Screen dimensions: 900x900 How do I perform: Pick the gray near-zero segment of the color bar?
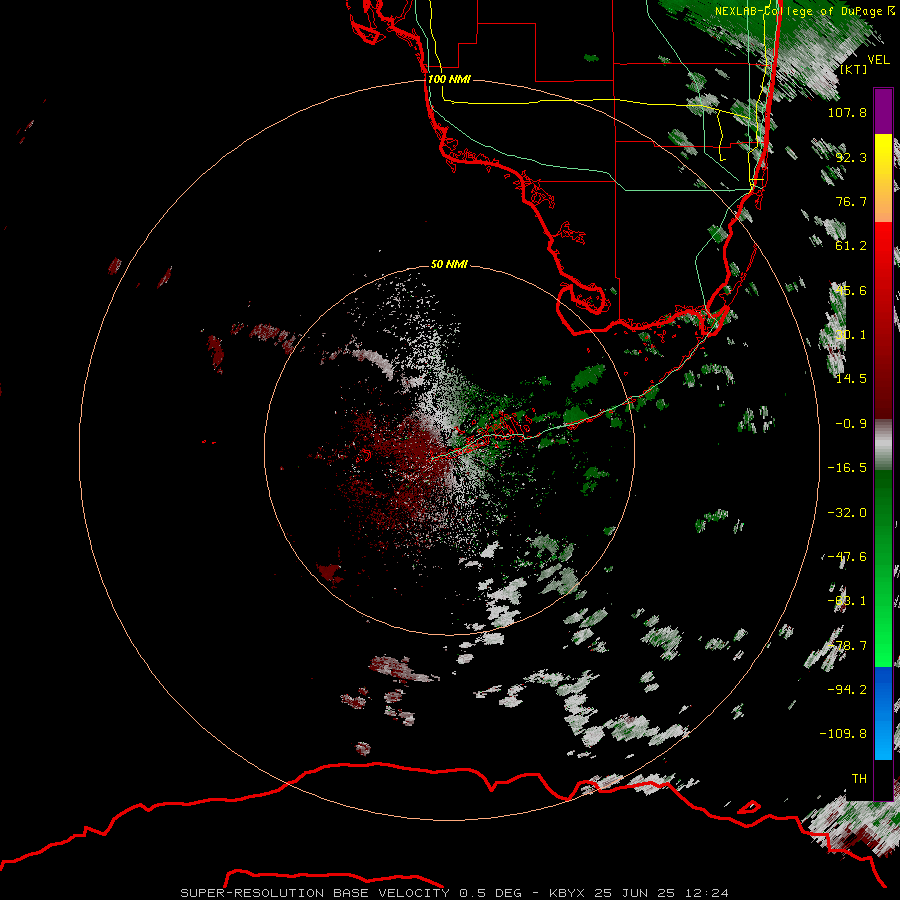click(883, 445)
